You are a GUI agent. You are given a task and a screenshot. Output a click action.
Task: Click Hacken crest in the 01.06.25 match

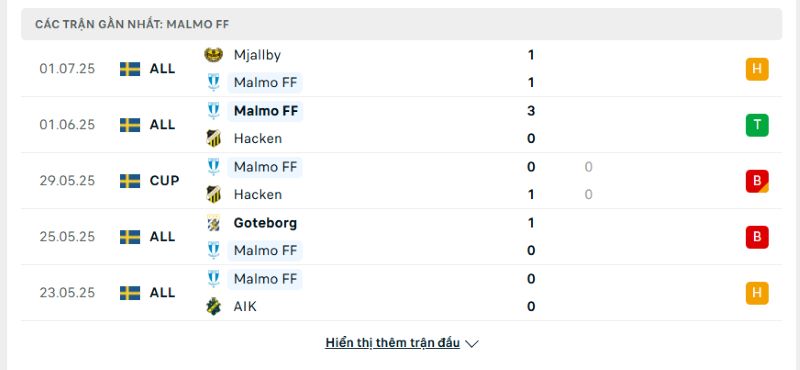[x=213, y=138]
